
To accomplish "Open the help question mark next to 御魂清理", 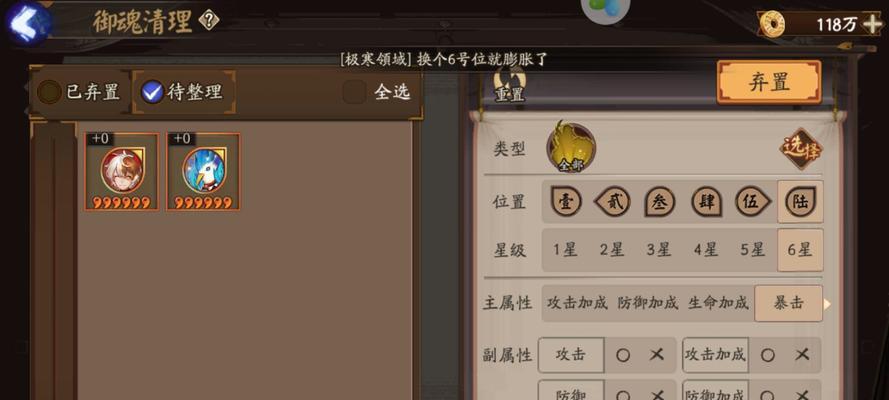I will tap(209, 21).
